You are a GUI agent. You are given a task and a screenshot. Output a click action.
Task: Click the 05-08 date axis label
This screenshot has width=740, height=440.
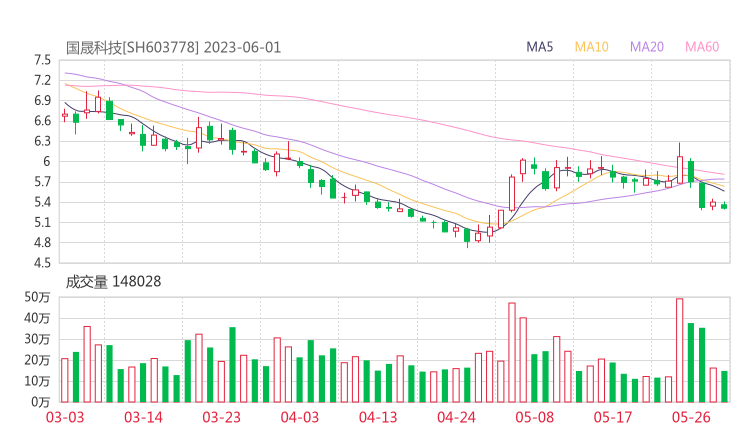click(x=535, y=417)
